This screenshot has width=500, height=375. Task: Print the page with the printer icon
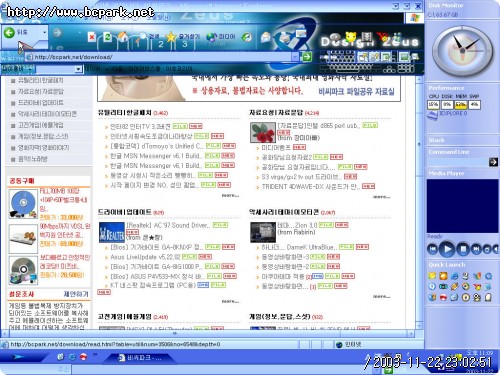click(x=284, y=38)
